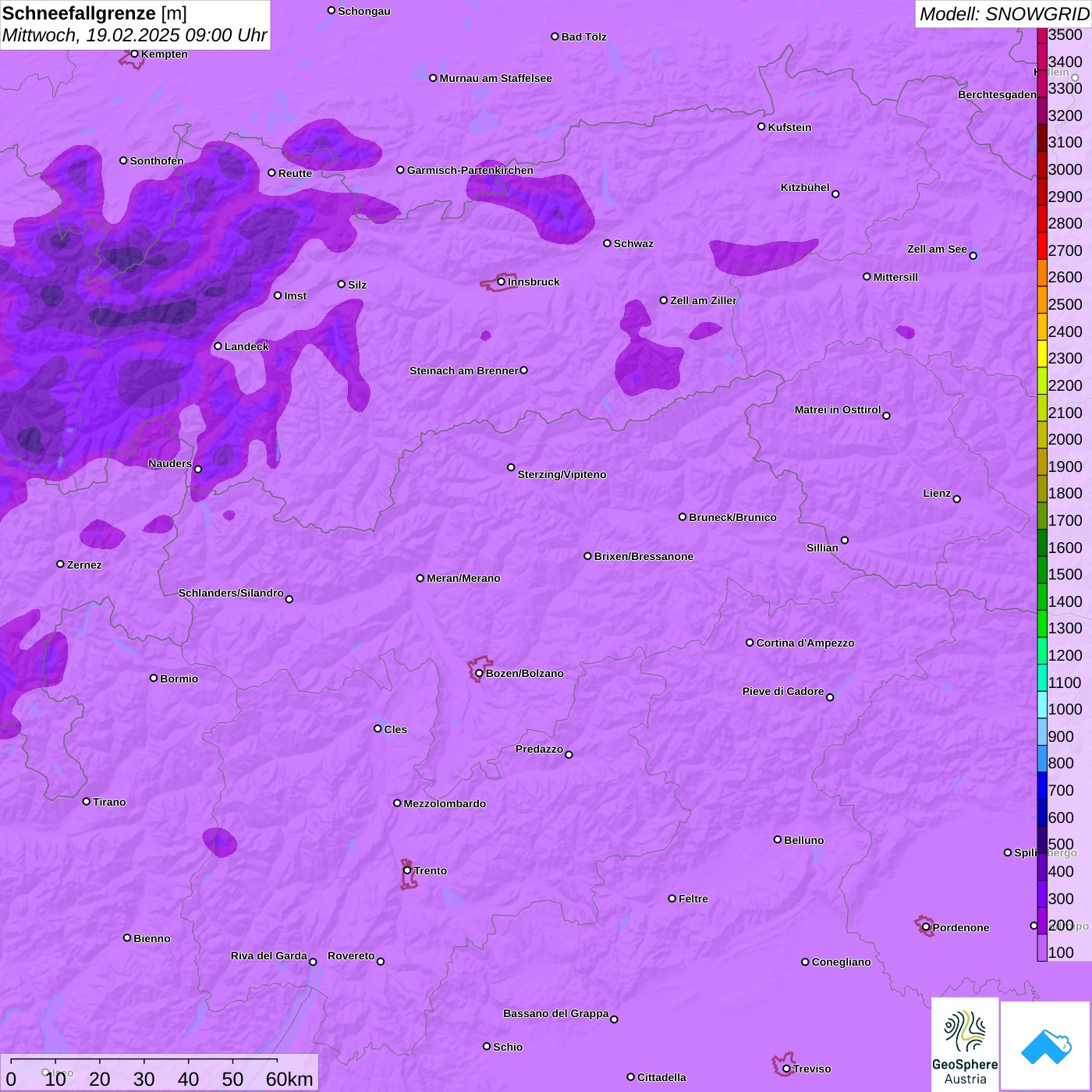The height and width of the screenshot is (1092, 1092).
Task: Click the Kufstein station dot
Action: [x=761, y=126]
